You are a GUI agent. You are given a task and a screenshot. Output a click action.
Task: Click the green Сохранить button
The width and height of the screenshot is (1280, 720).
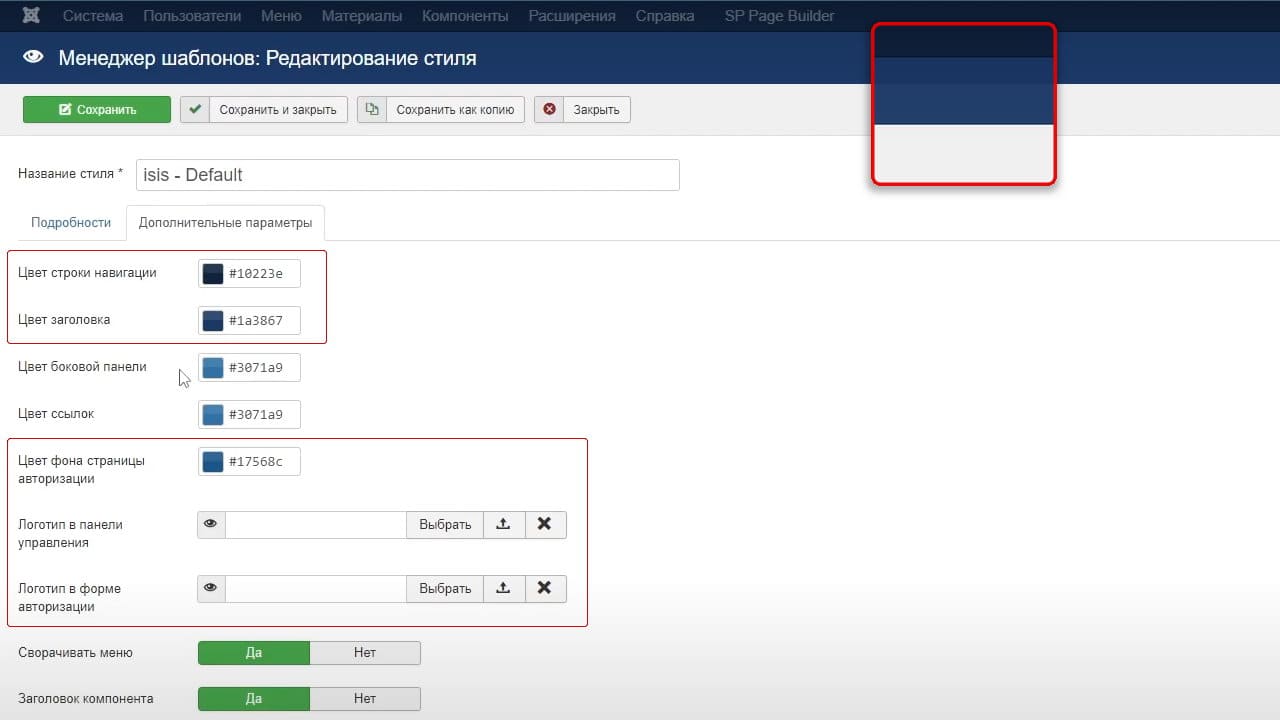pos(97,109)
